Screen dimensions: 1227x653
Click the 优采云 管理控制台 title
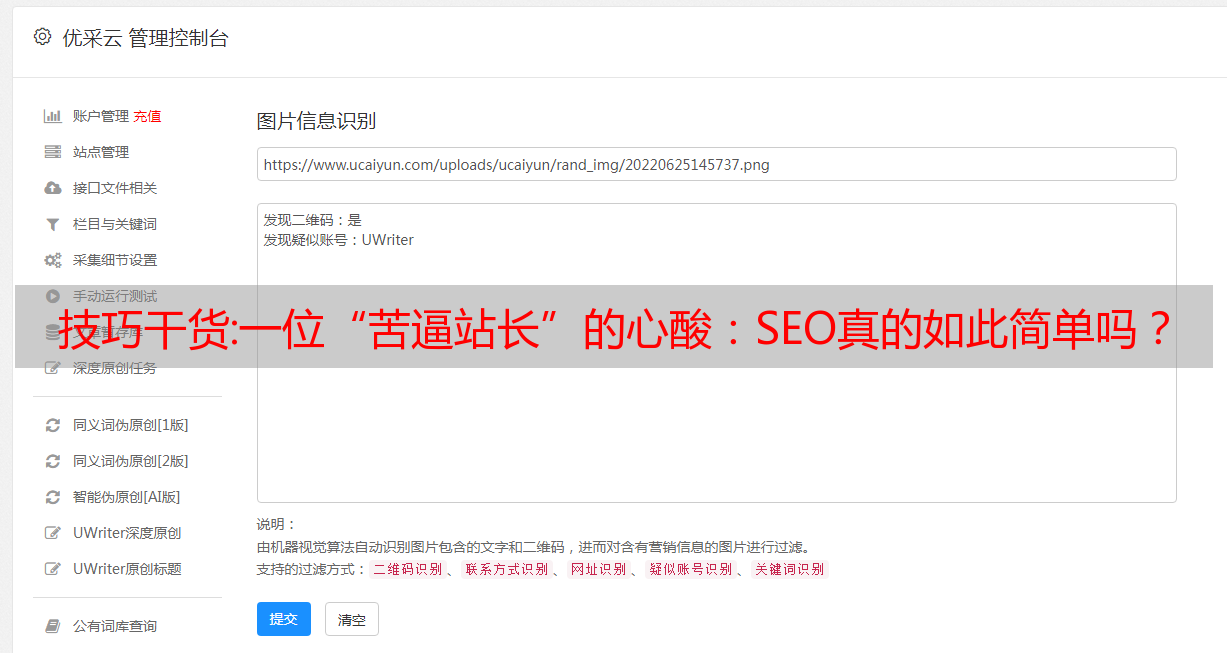[x=146, y=38]
